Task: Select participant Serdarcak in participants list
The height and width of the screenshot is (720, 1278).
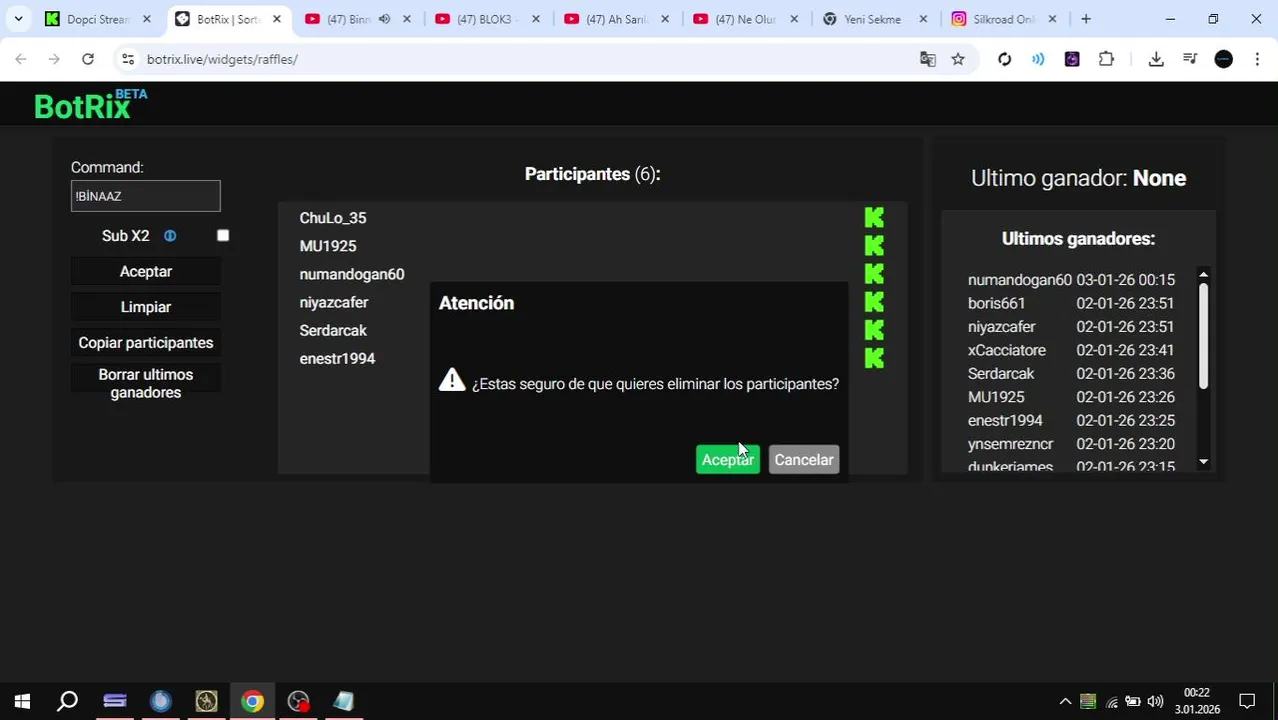Action: click(333, 330)
